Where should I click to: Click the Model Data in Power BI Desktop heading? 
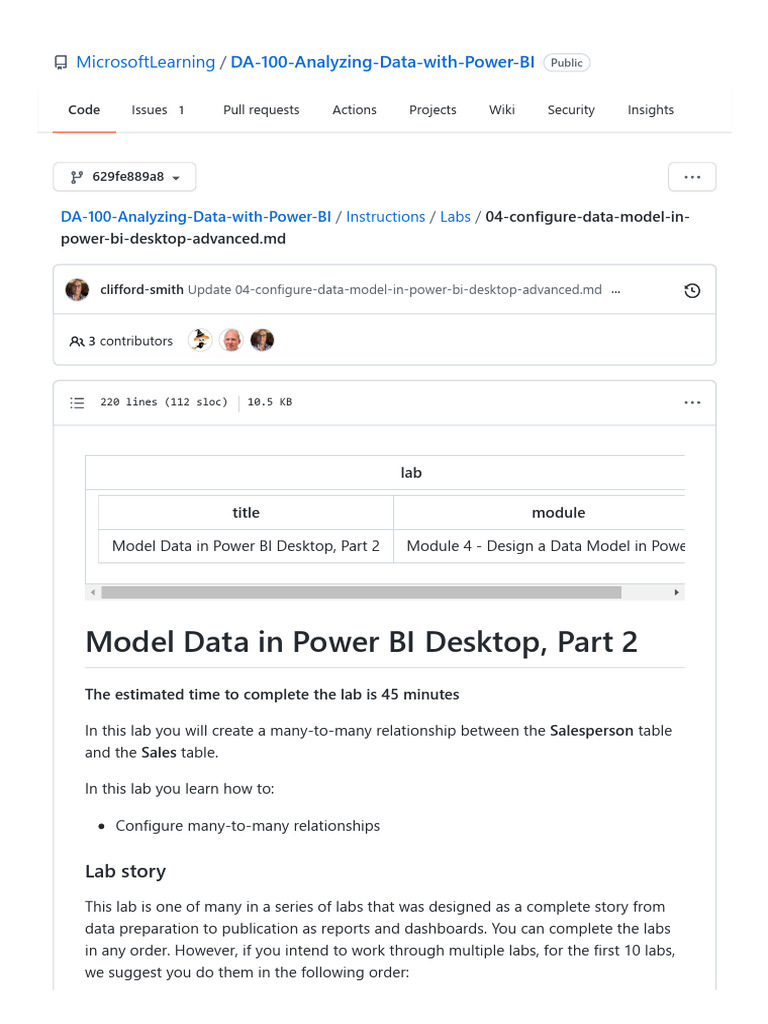(361, 642)
